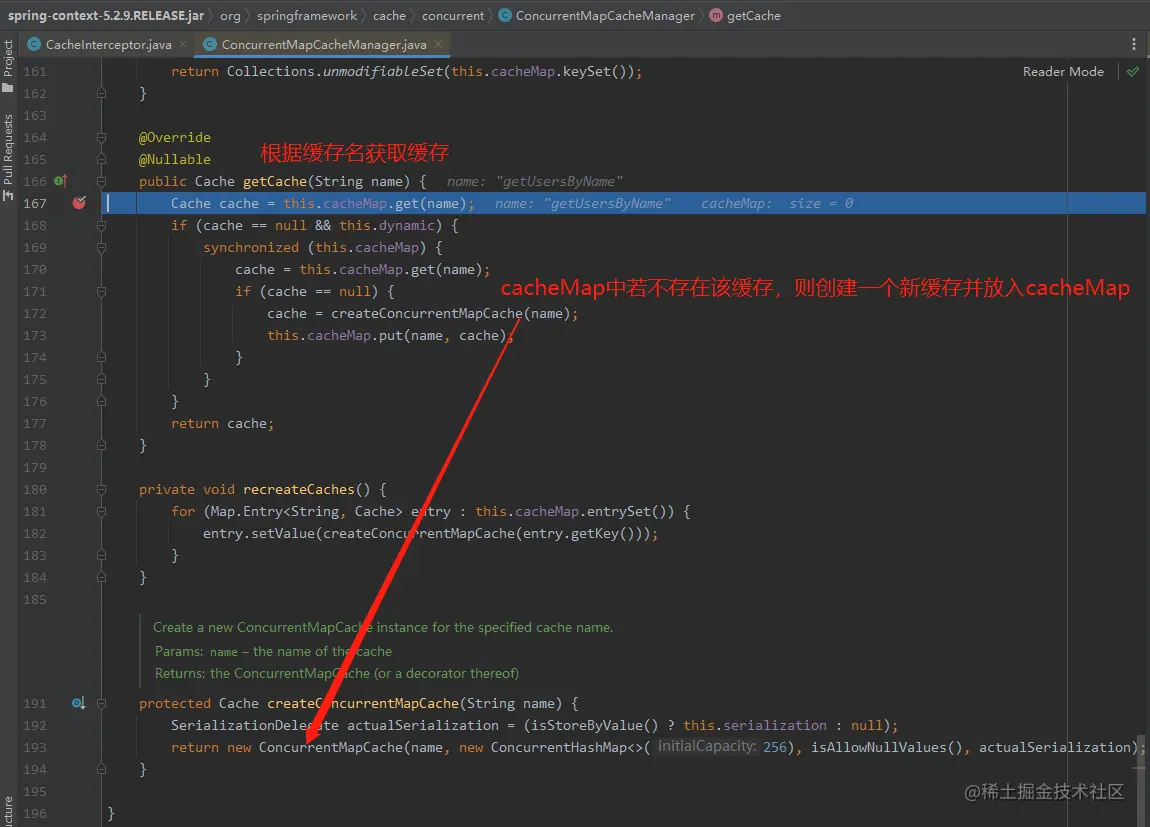Click isStoreByValue() on line 192

(594, 725)
